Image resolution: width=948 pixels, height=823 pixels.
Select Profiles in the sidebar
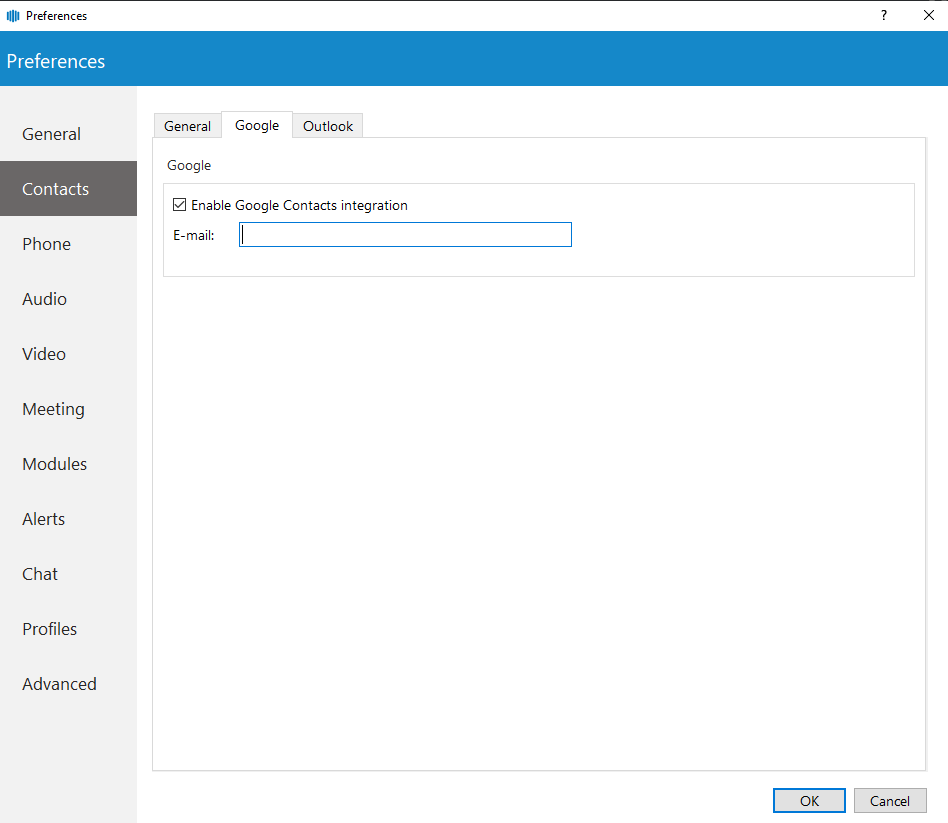tap(49, 629)
